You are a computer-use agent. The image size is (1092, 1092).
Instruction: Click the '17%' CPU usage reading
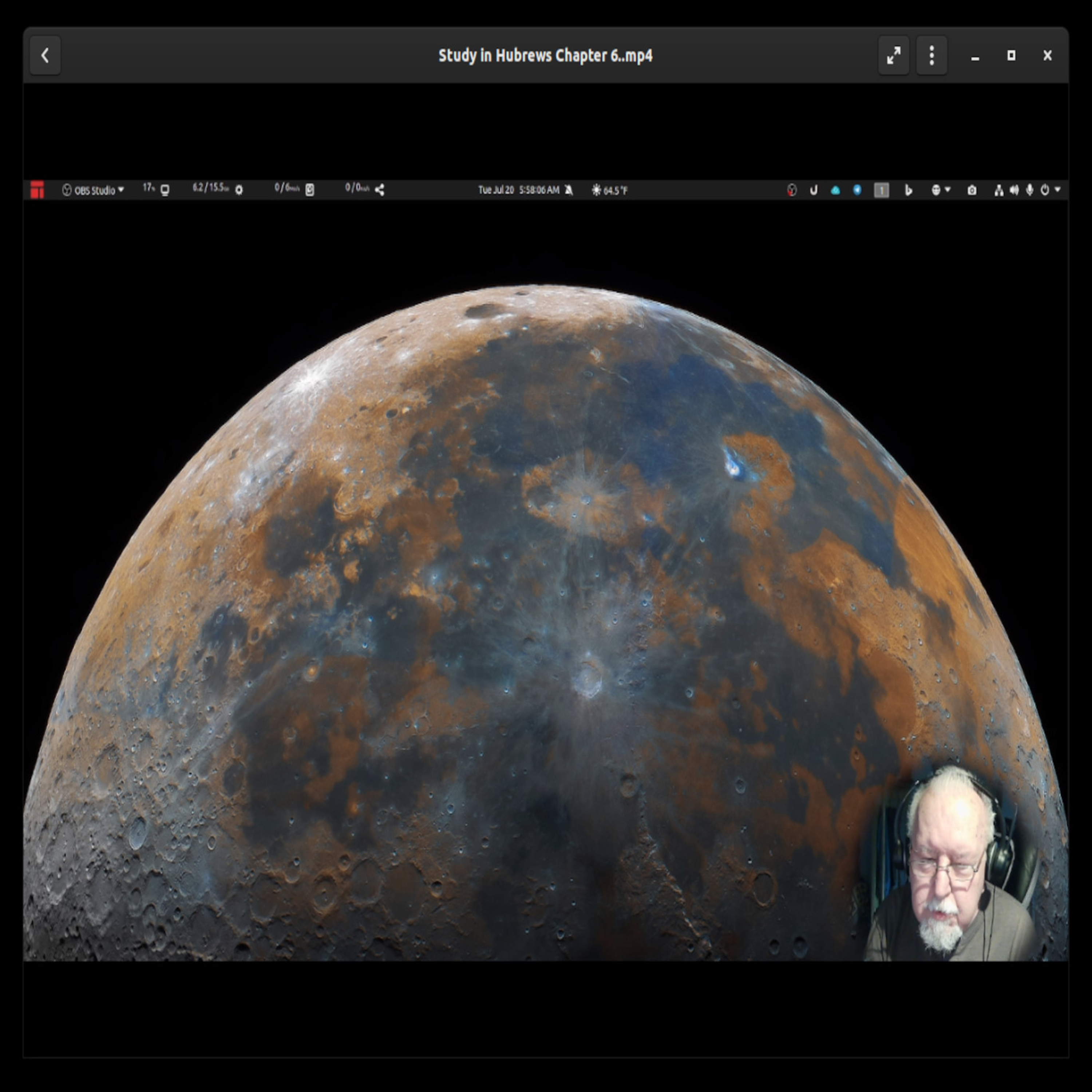tap(149, 188)
